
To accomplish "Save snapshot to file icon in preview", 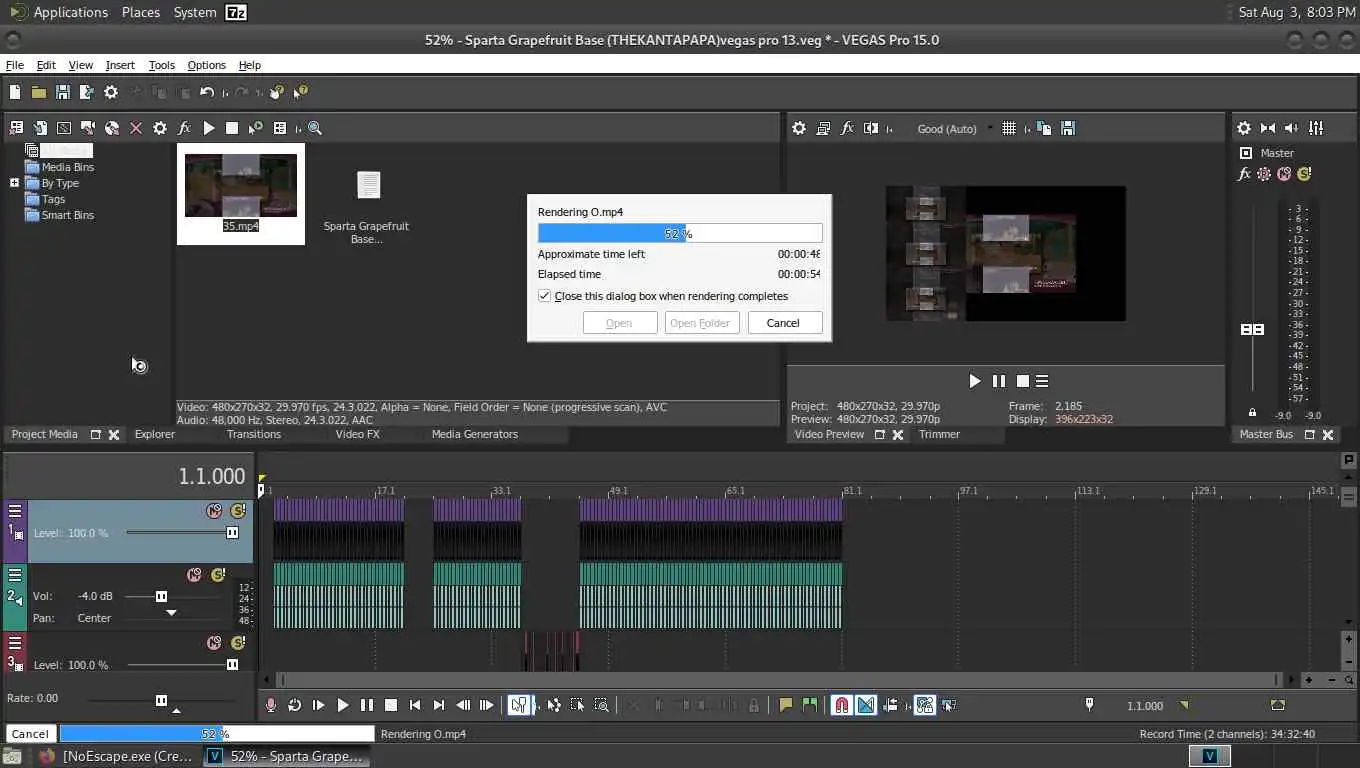I will pyautogui.click(x=1068, y=128).
